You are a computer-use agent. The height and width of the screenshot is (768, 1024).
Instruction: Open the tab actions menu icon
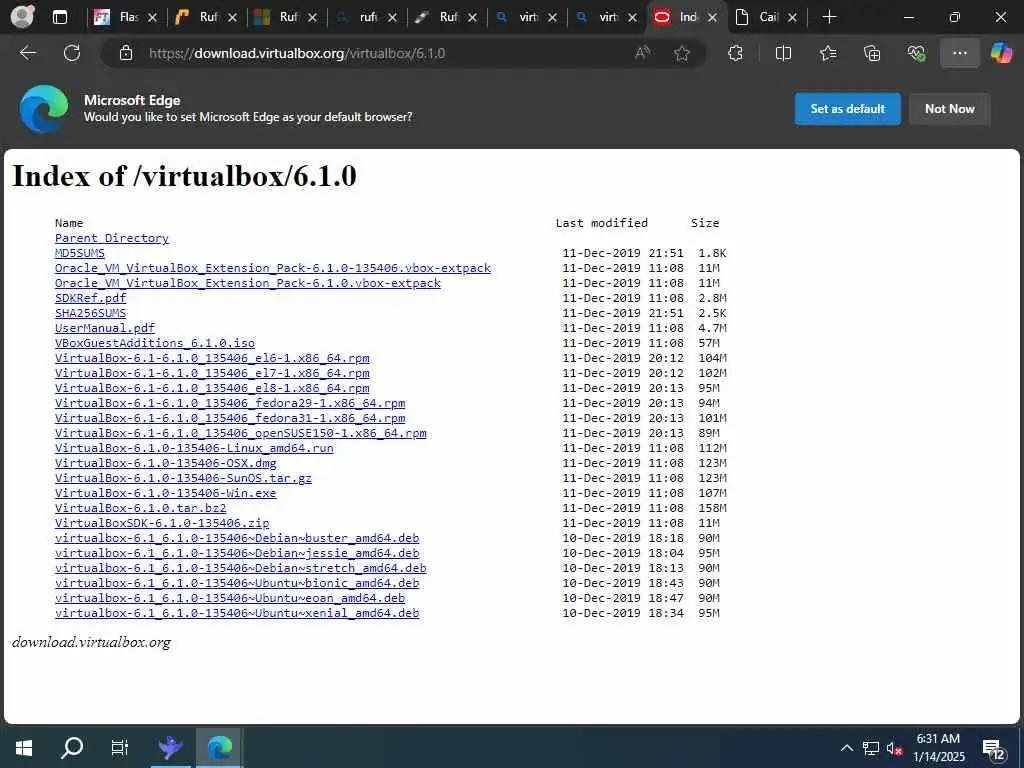pos(59,17)
